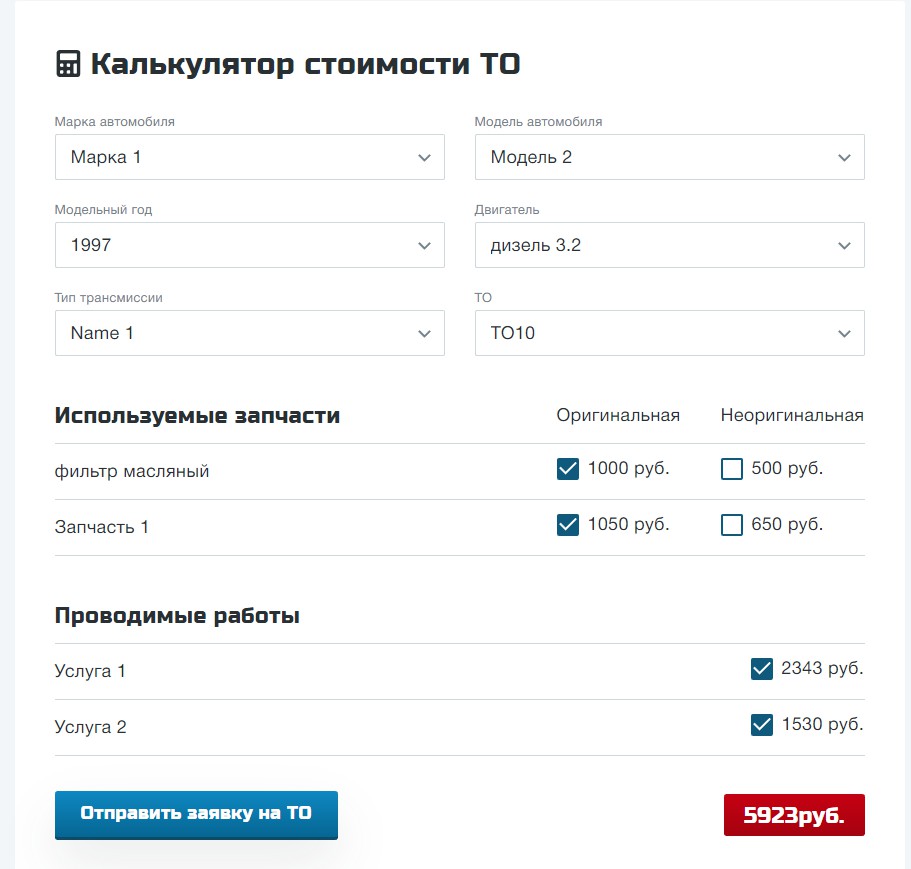
Task: Click the Проводимые работы section heading
Action: click(177, 616)
